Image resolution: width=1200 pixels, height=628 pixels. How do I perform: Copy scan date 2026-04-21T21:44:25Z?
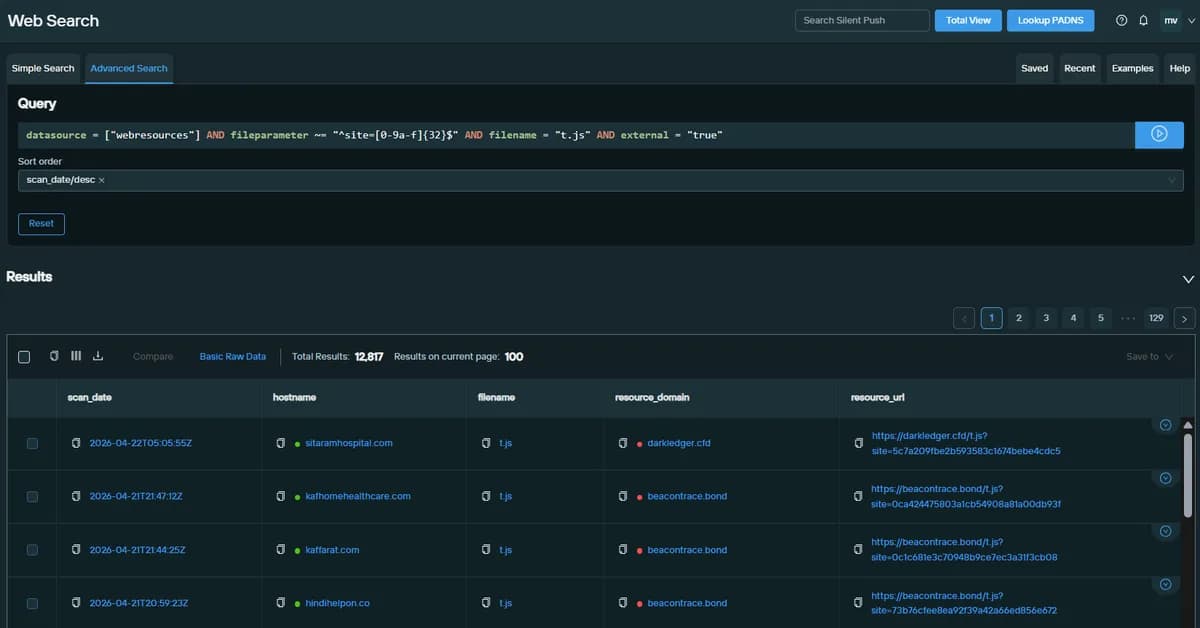[x=76, y=550]
